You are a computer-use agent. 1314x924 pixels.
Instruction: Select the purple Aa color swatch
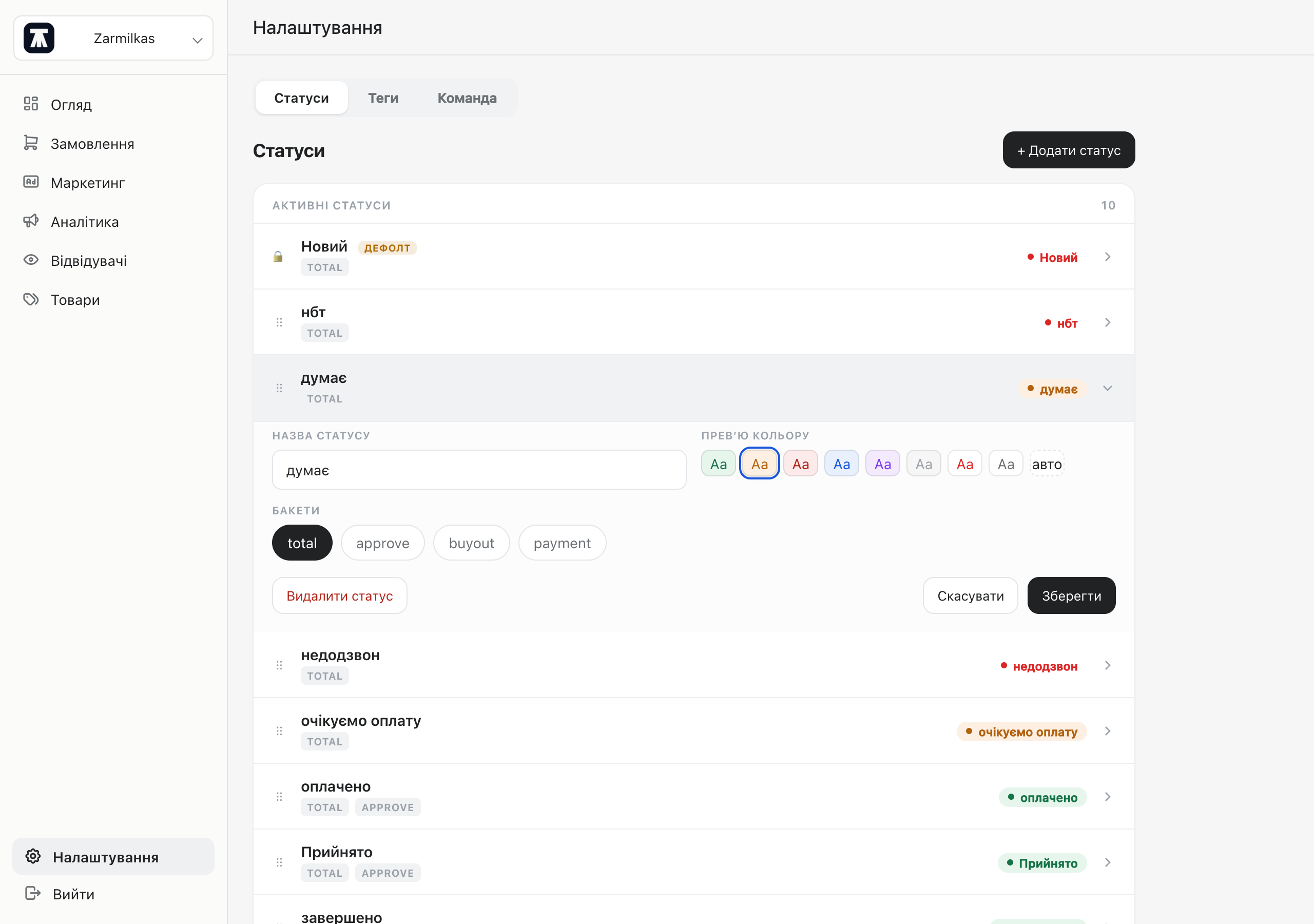pyautogui.click(x=882, y=464)
